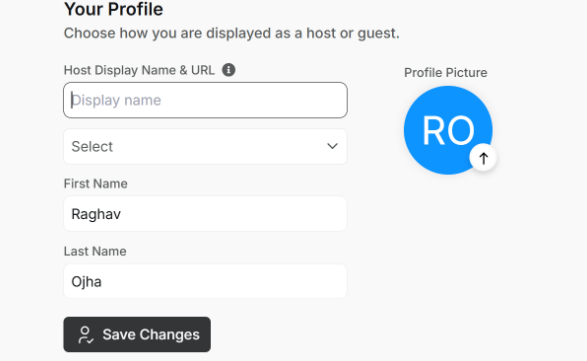The height and width of the screenshot is (361, 587).
Task: Click the info icon beside Host Display Name & URL
Action: coord(228,70)
